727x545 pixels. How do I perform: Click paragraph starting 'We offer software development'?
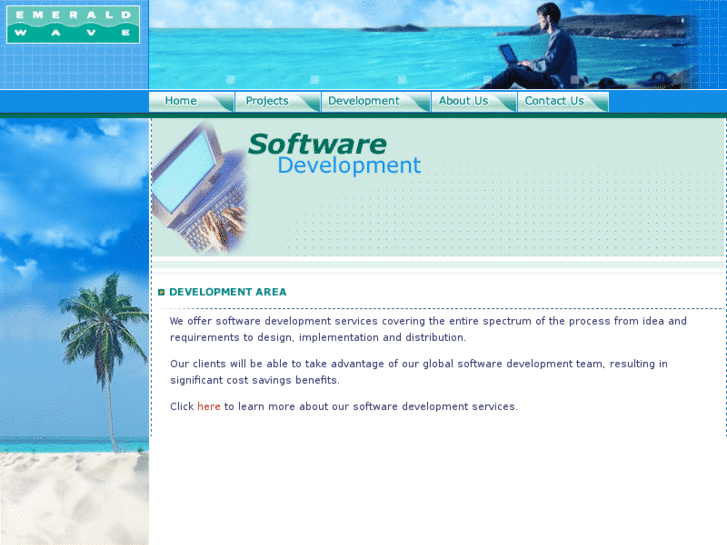[428, 329]
